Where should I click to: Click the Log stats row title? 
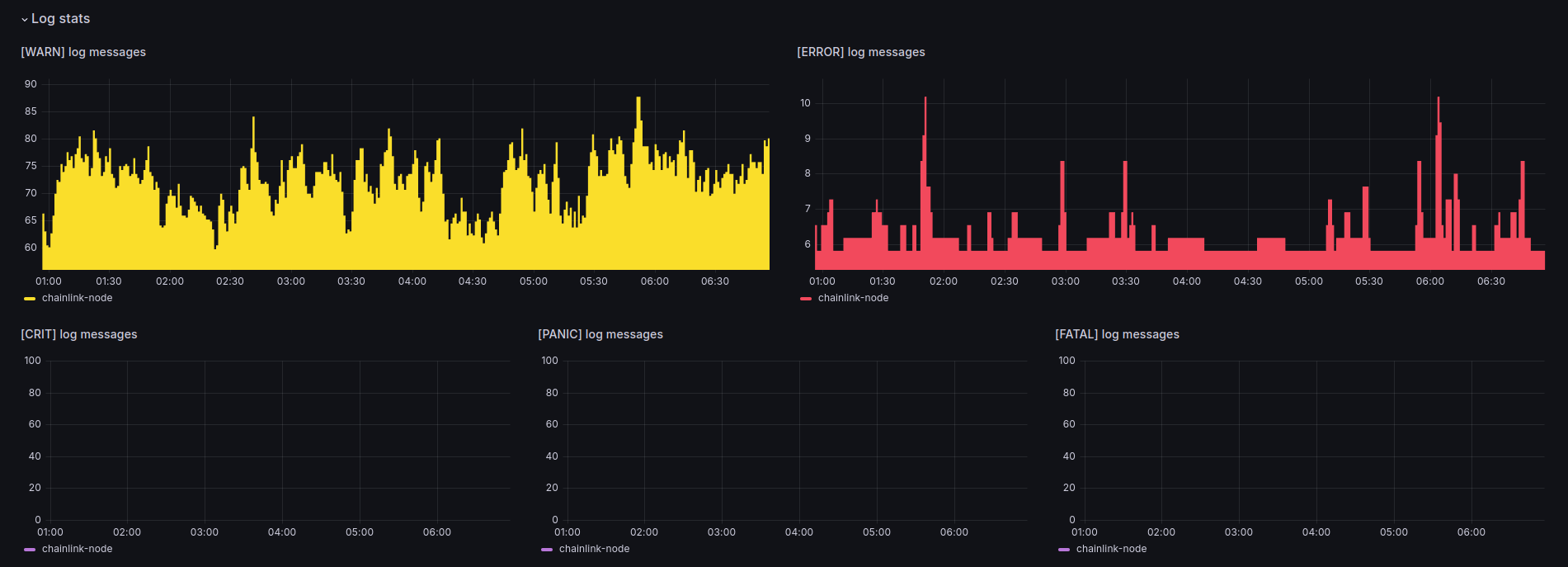[x=61, y=19]
